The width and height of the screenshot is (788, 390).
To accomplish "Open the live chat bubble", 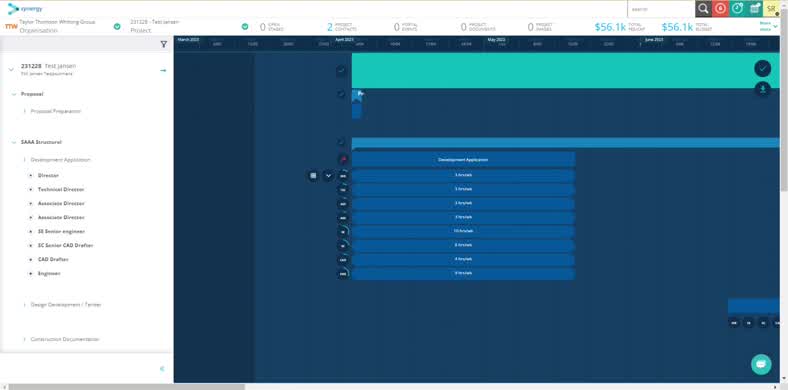I will click(x=761, y=364).
